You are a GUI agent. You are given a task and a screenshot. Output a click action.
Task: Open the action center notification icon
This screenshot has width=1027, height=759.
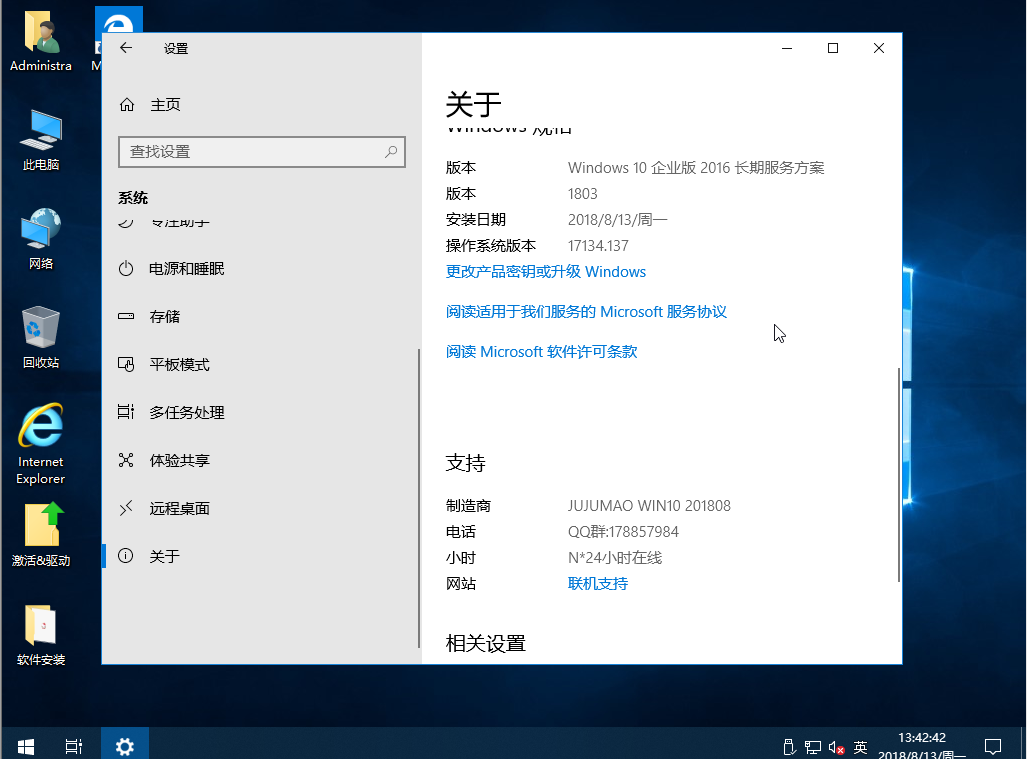coord(993,746)
